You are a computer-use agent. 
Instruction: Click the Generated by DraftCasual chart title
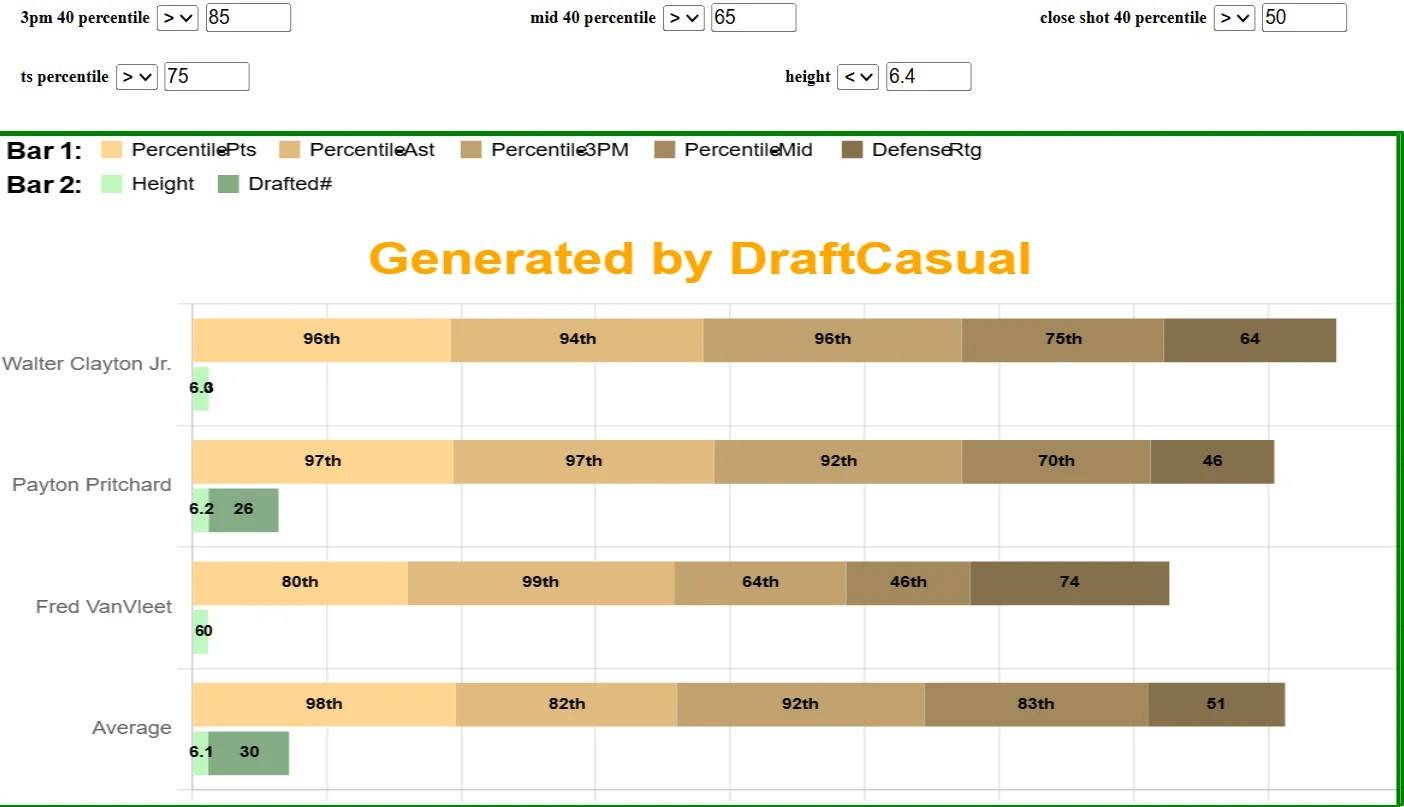coord(700,258)
